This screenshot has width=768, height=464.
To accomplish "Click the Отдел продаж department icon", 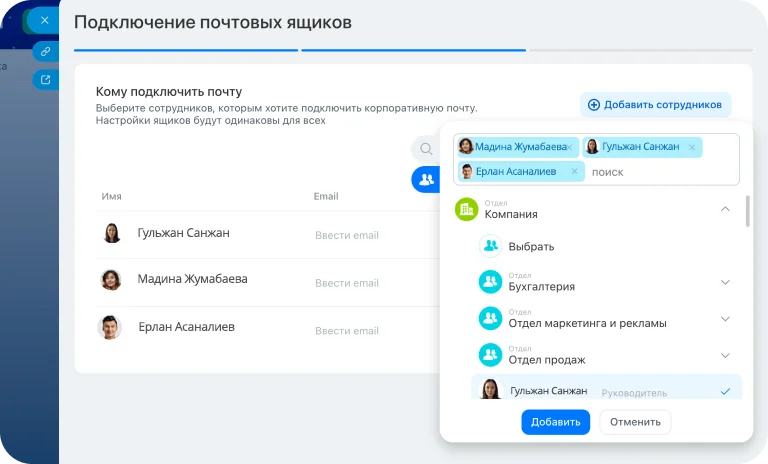I will pyautogui.click(x=490, y=355).
